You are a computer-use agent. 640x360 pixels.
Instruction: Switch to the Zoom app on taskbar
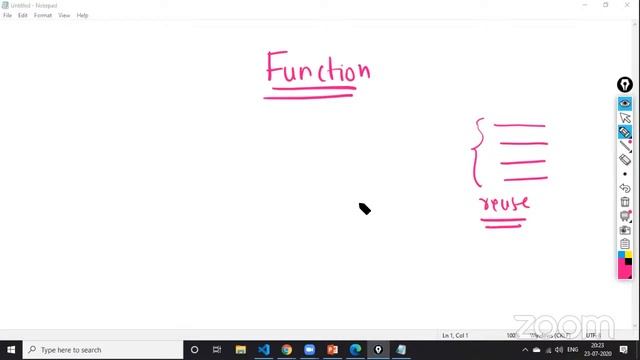[309, 350]
